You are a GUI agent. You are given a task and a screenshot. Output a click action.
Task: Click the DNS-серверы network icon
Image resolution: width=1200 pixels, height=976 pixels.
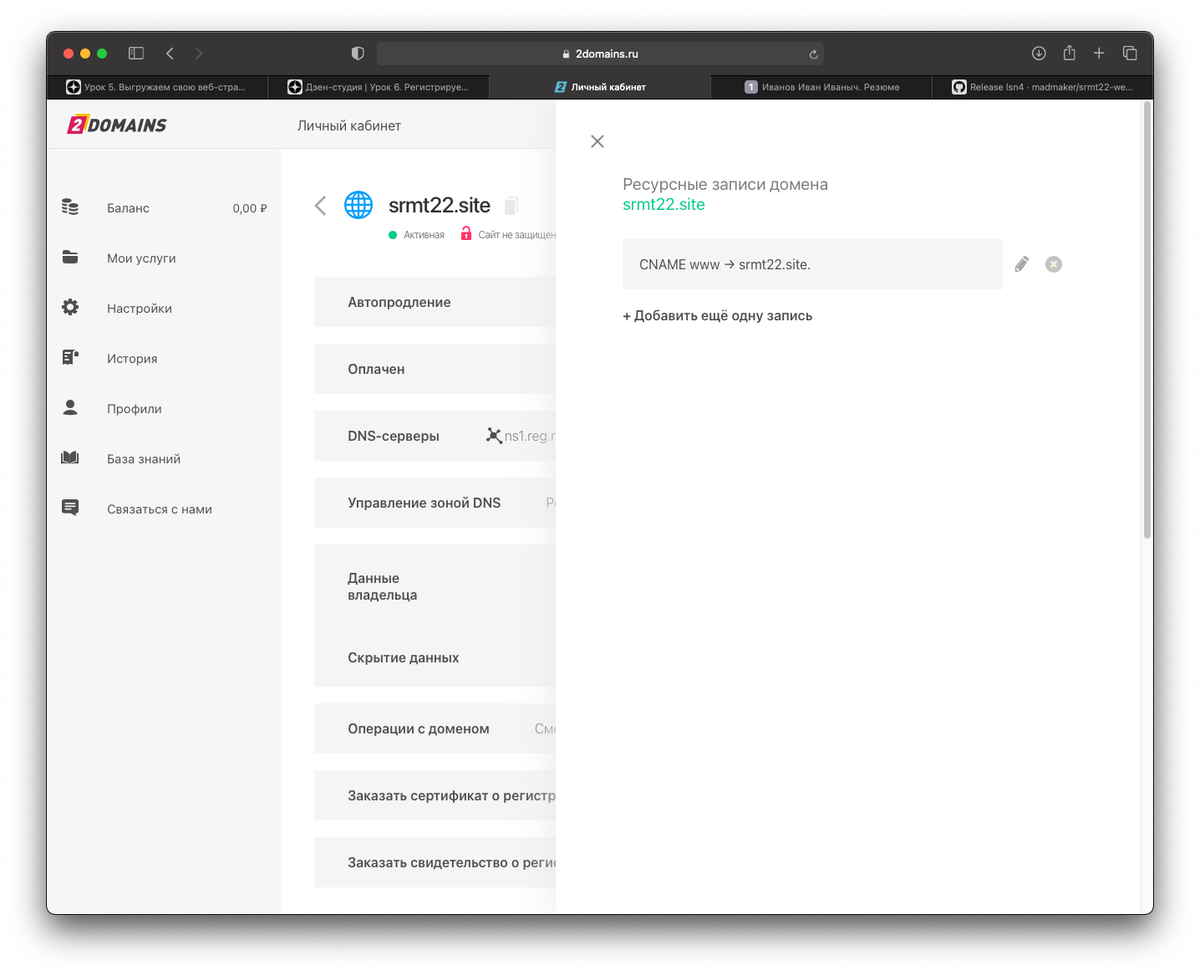[x=493, y=436]
